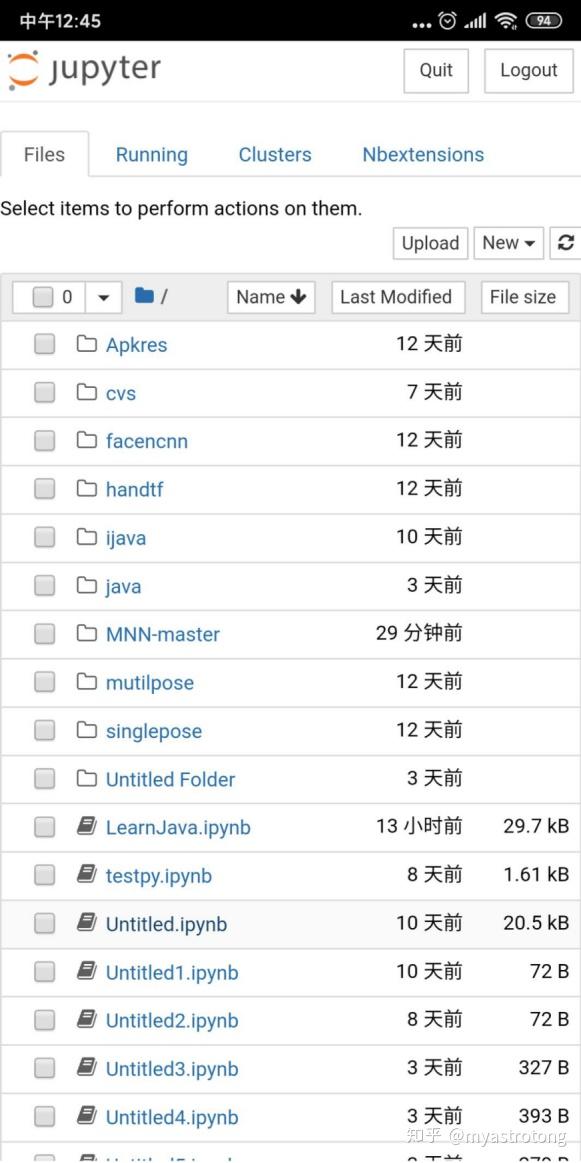Switch to the Running tab

(151, 154)
